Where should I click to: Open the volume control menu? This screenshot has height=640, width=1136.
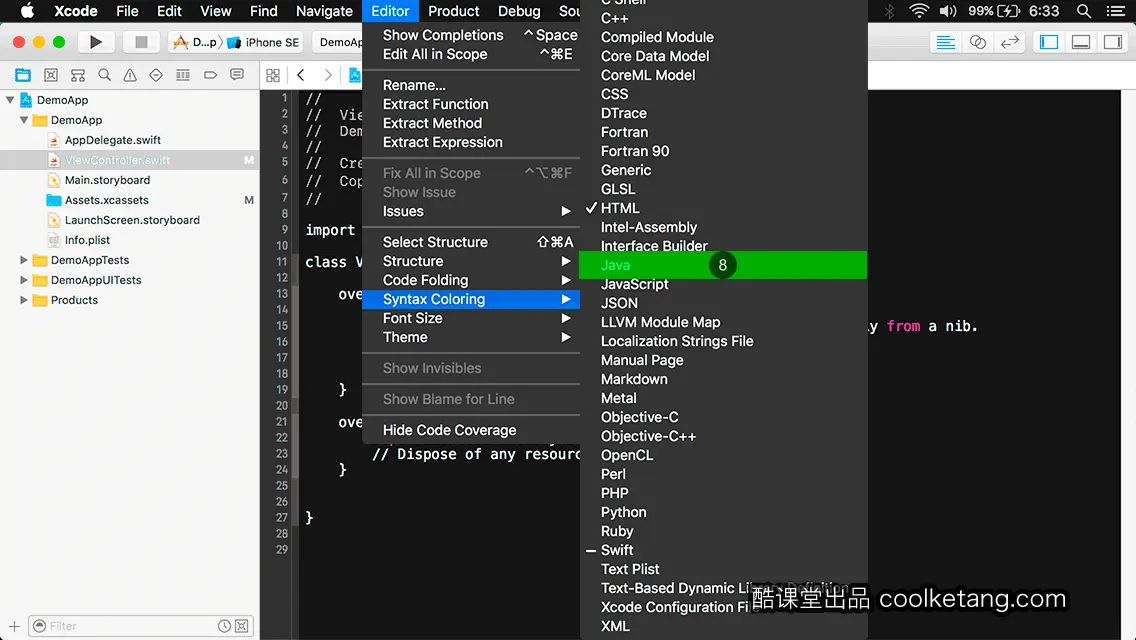tap(948, 11)
